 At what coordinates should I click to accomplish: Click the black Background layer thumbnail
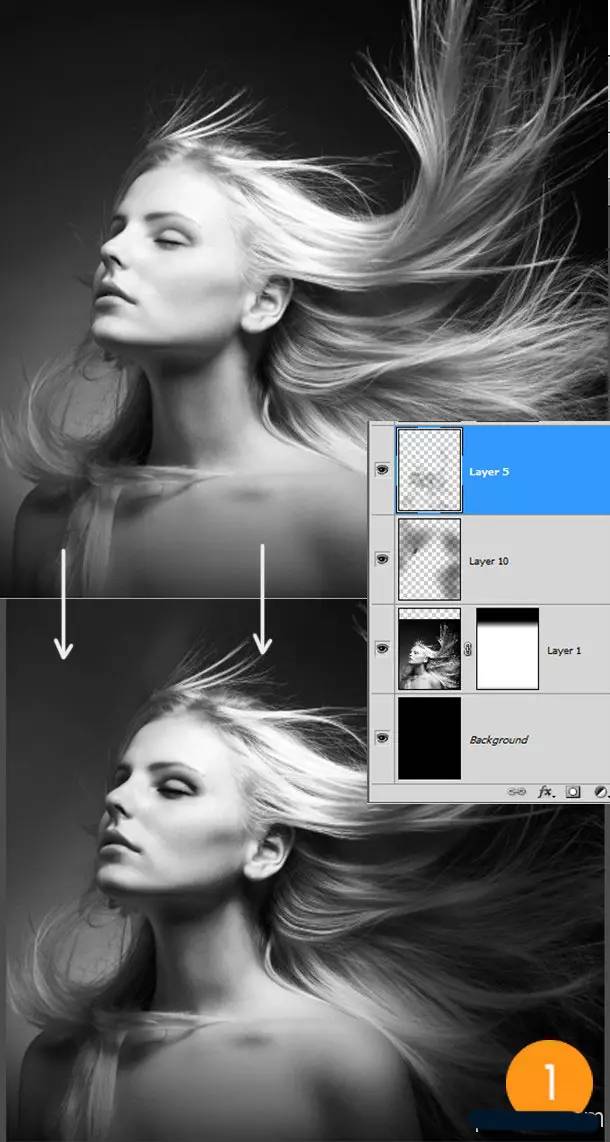[429, 738]
